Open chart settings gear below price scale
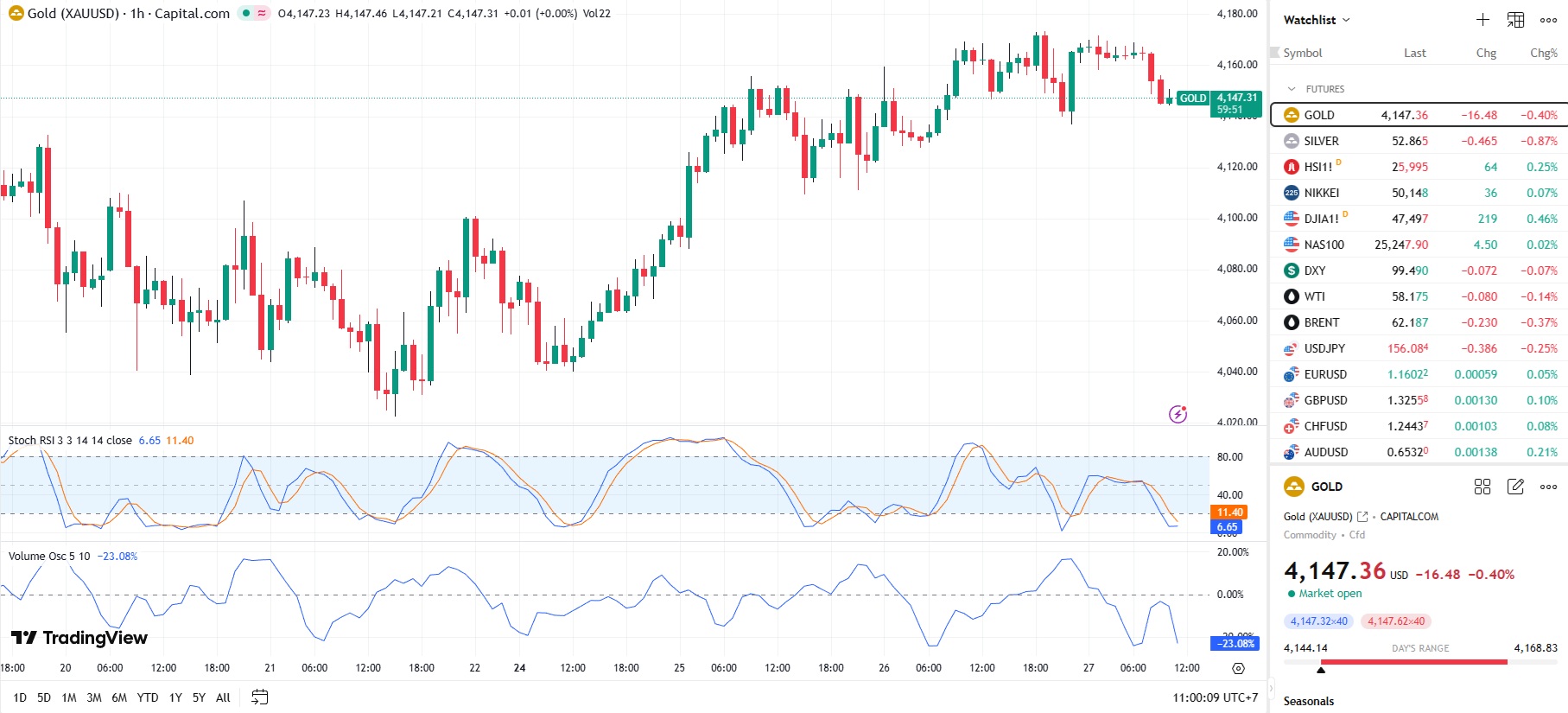1568x713 pixels. [x=1238, y=668]
